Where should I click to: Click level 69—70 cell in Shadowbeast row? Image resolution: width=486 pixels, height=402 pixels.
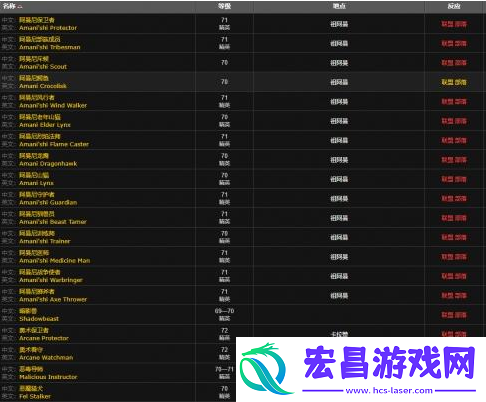point(224,314)
